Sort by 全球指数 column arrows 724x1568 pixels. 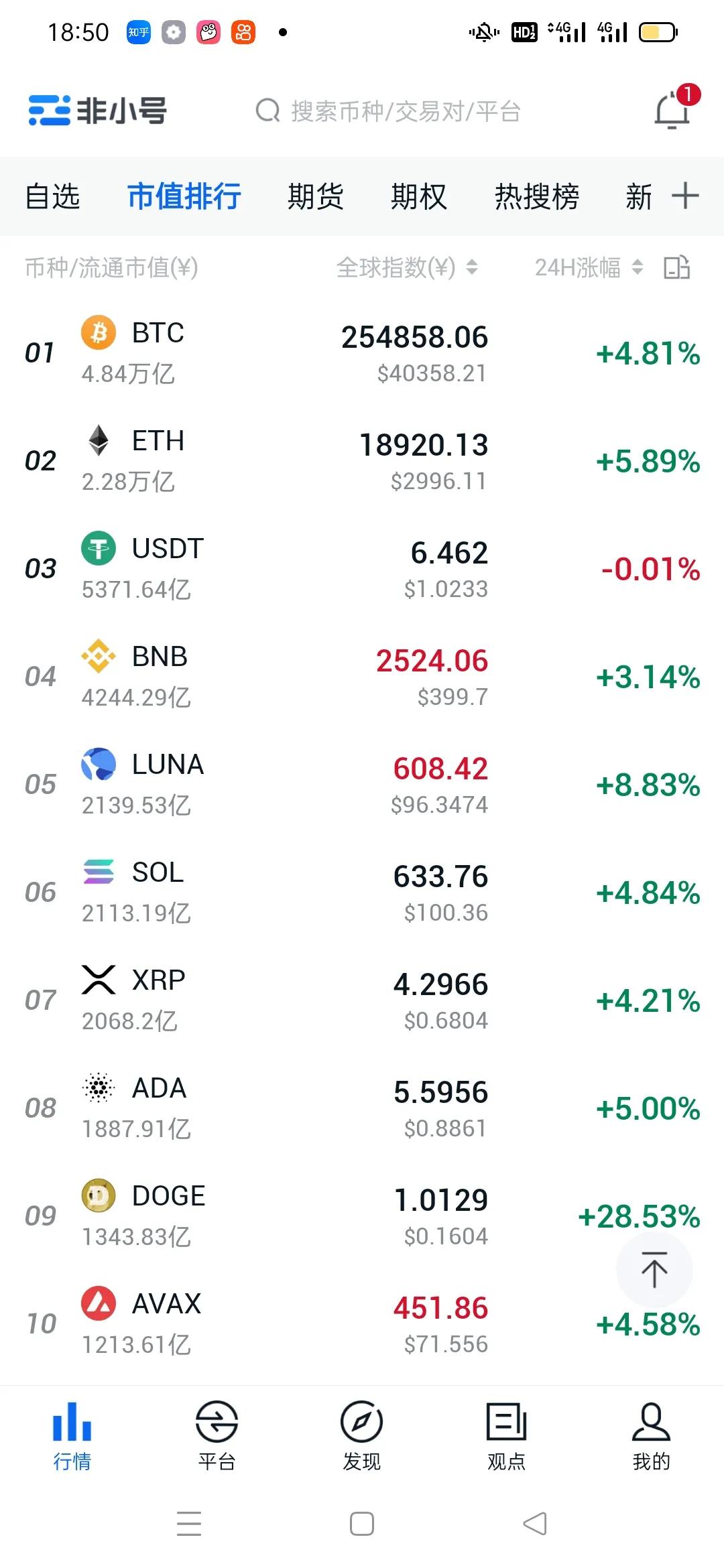(x=472, y=267)
